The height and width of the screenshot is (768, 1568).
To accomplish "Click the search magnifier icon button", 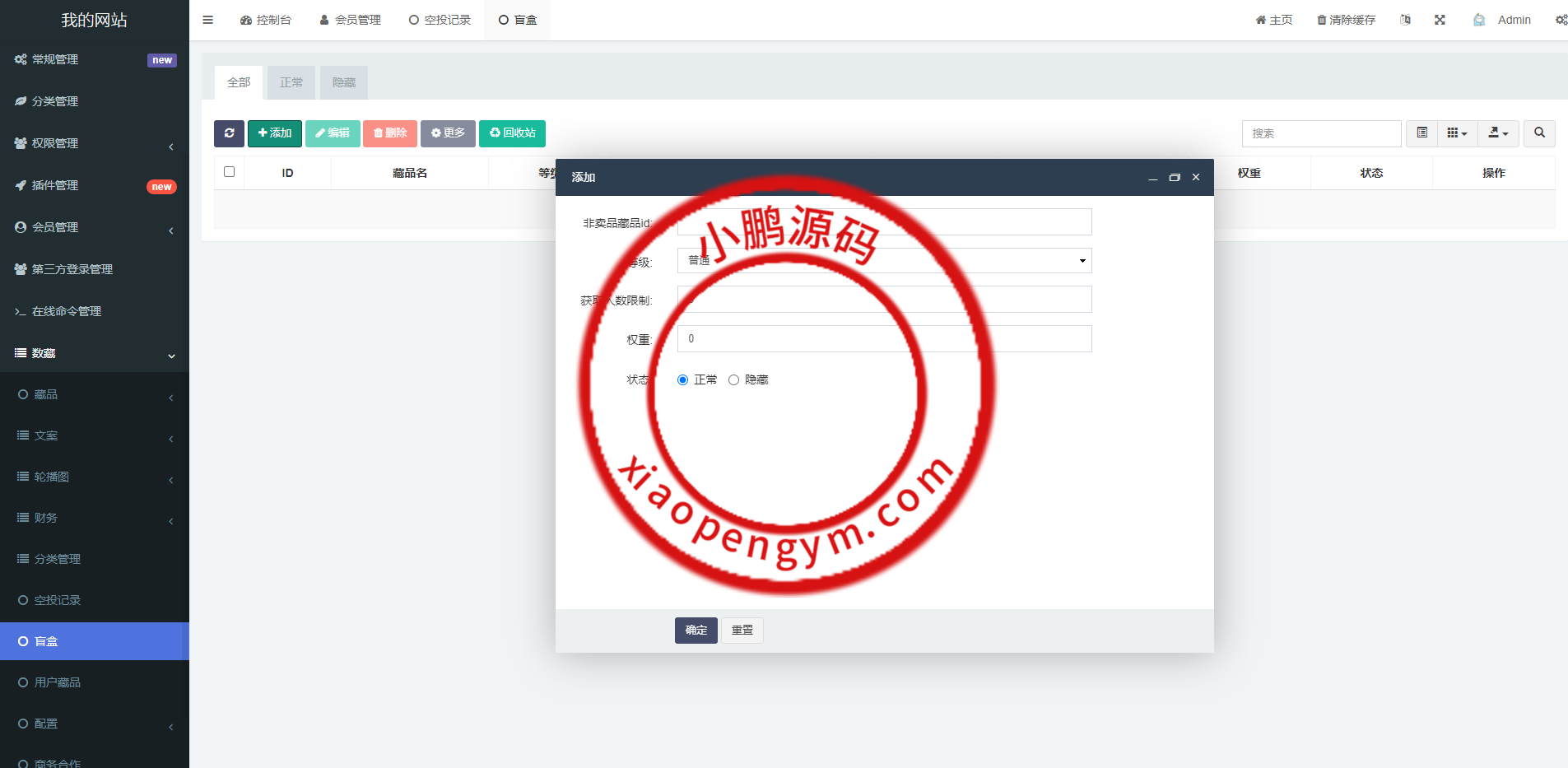I will pyautogui.click(x=1539, y=133).
